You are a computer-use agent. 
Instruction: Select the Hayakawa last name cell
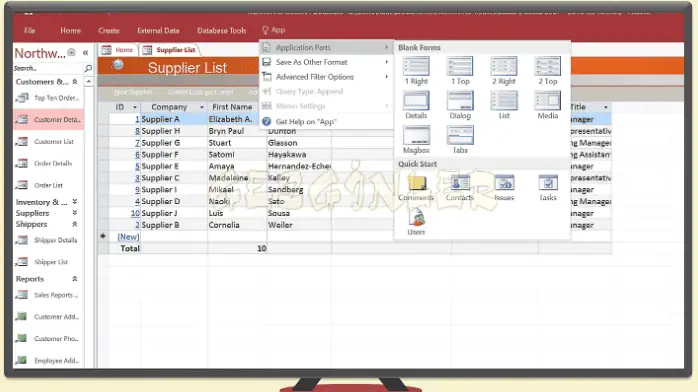pyautogui.click(x=299, y=154)
